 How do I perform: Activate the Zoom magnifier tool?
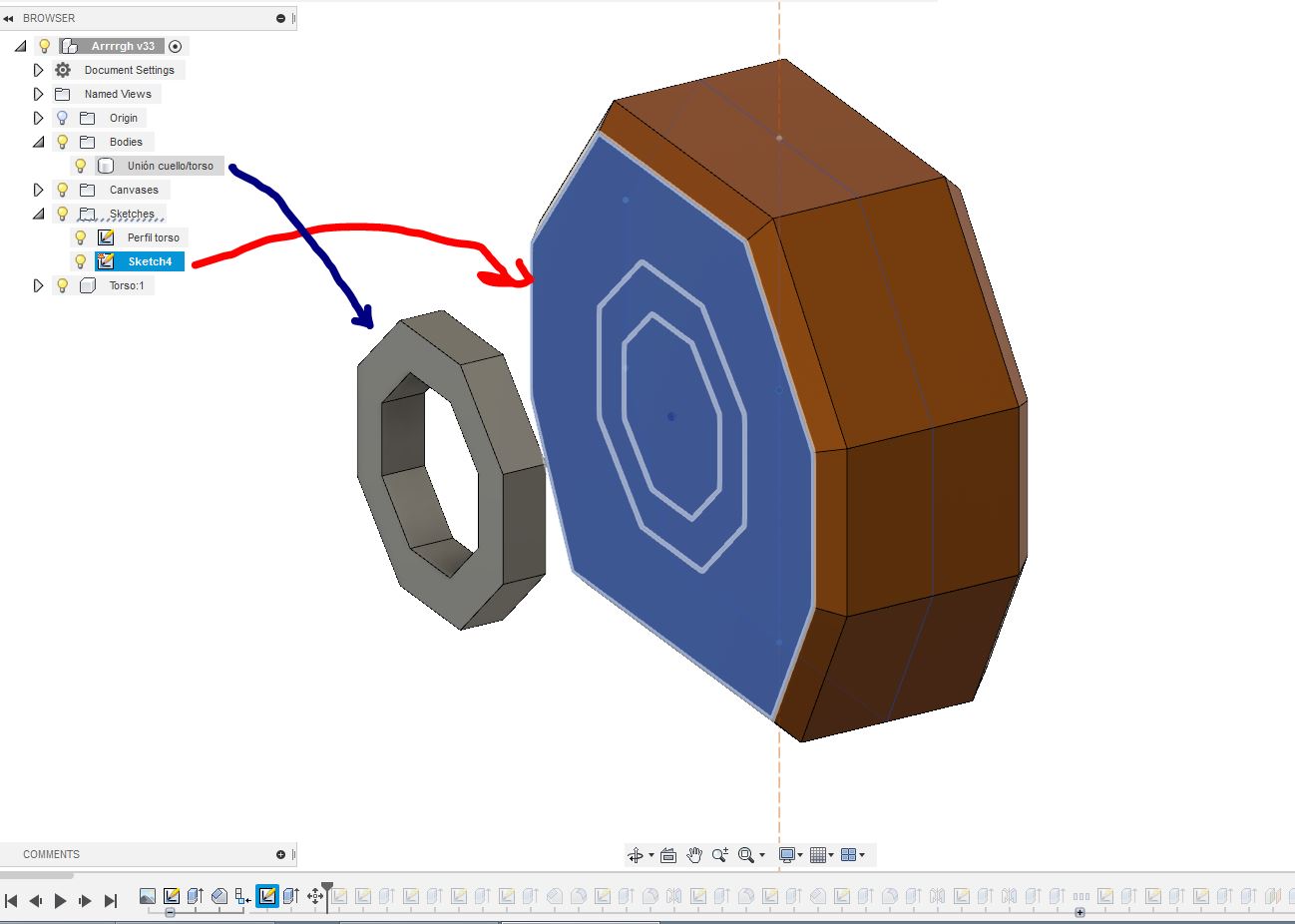[x=746, y=855]
